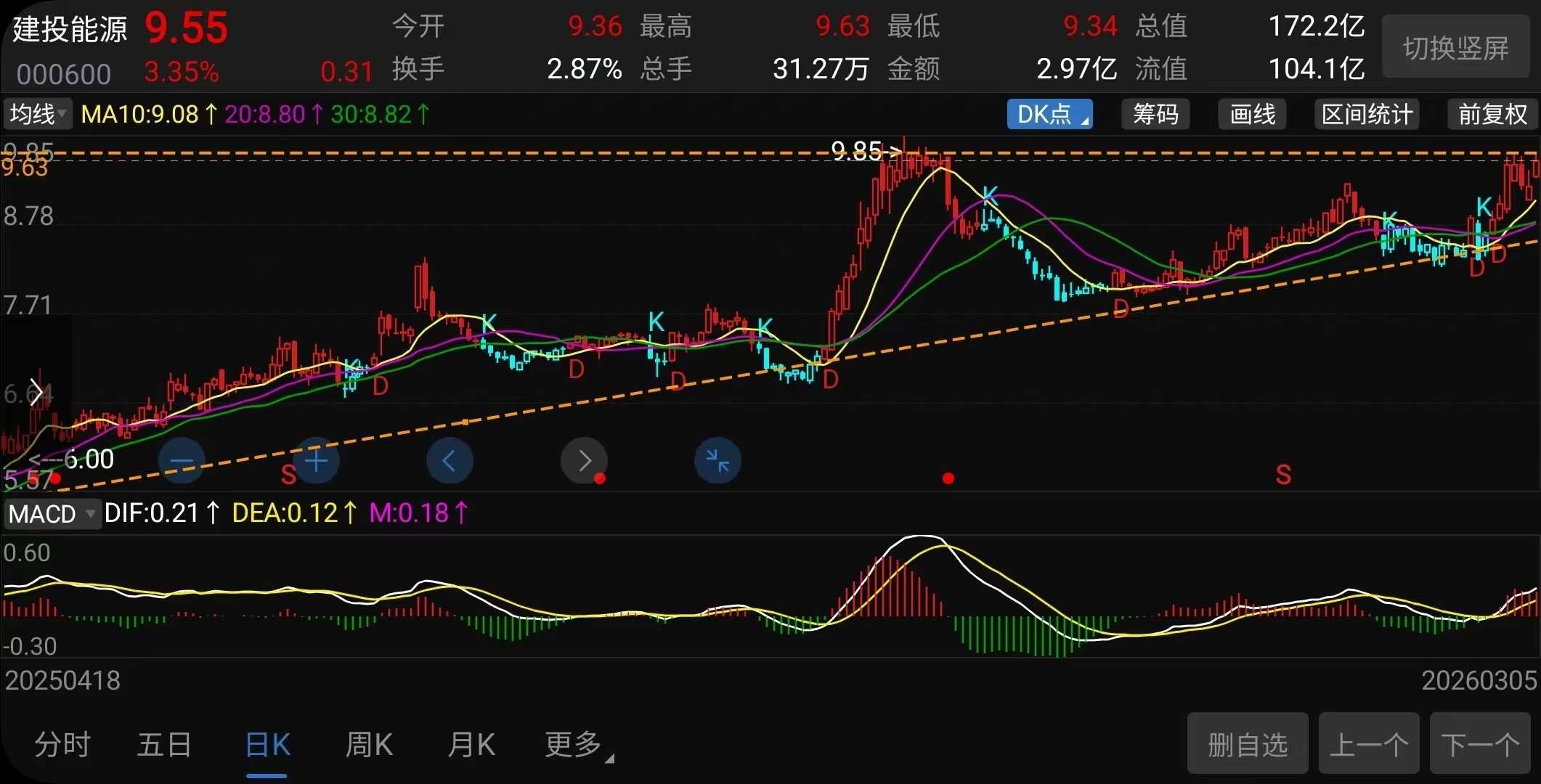
Task: Click the zoom out minus chart button
Action: coord(182,461)
